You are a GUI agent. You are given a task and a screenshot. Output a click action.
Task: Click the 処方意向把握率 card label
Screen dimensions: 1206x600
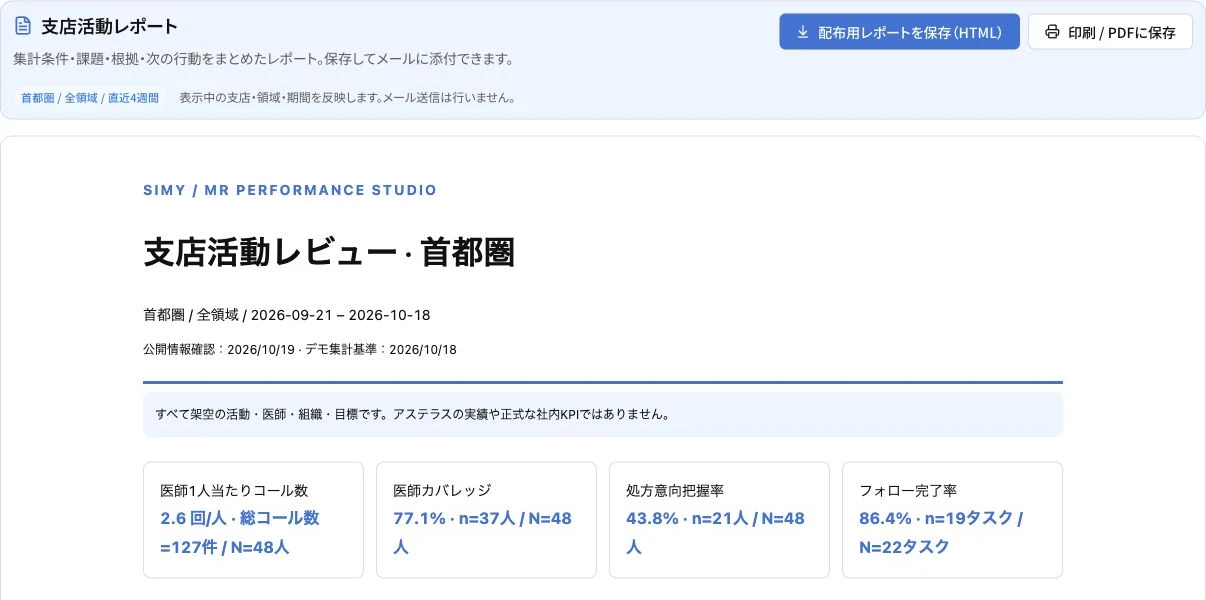click(x=675, y=491)
